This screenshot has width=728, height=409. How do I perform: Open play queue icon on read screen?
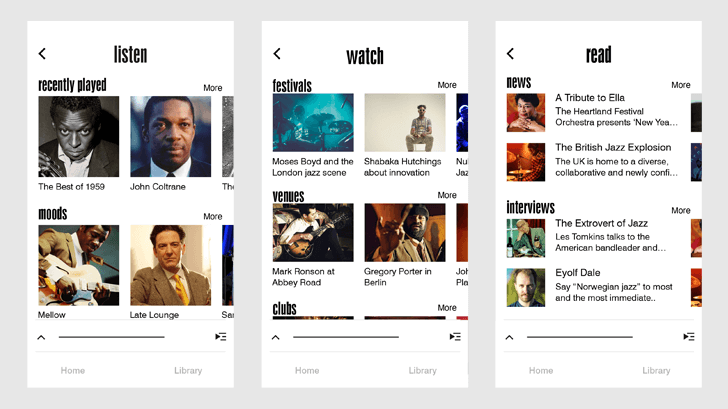point(689,337)
